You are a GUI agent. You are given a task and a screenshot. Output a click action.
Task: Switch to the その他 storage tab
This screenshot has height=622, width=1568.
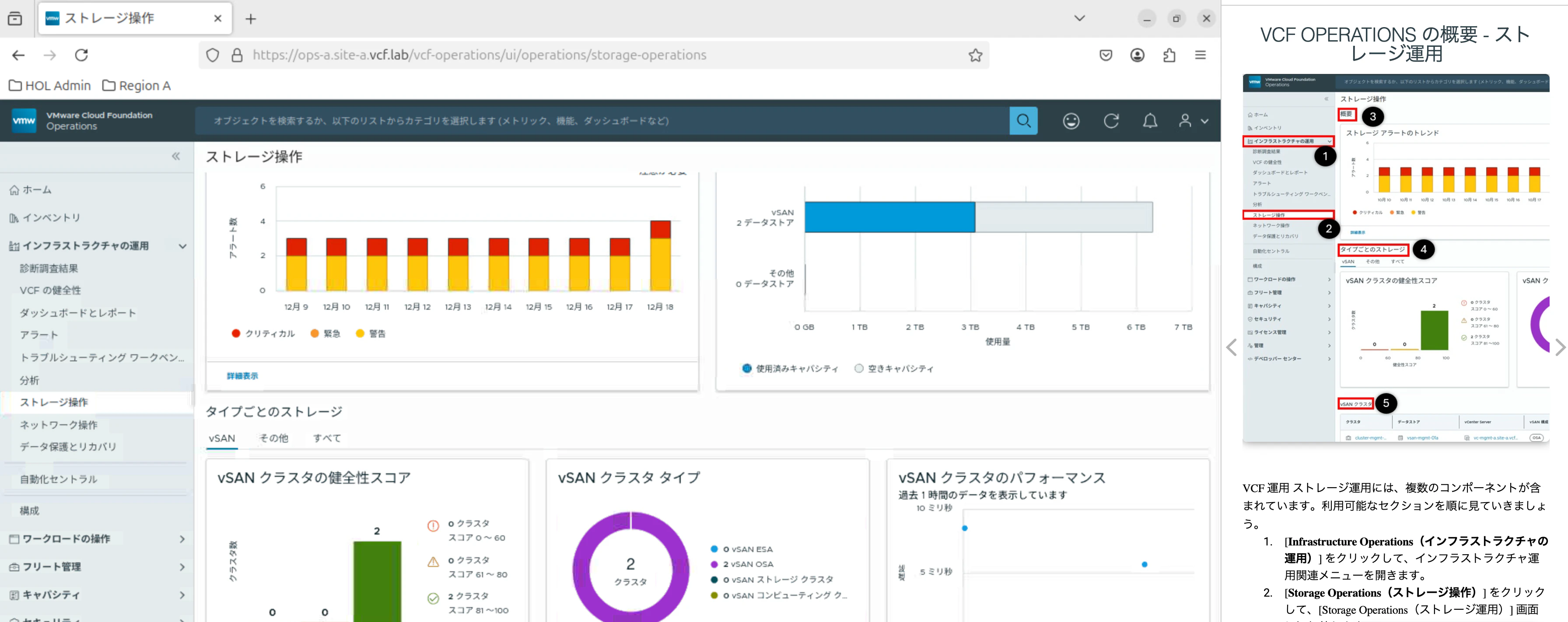tap(274, 438)
